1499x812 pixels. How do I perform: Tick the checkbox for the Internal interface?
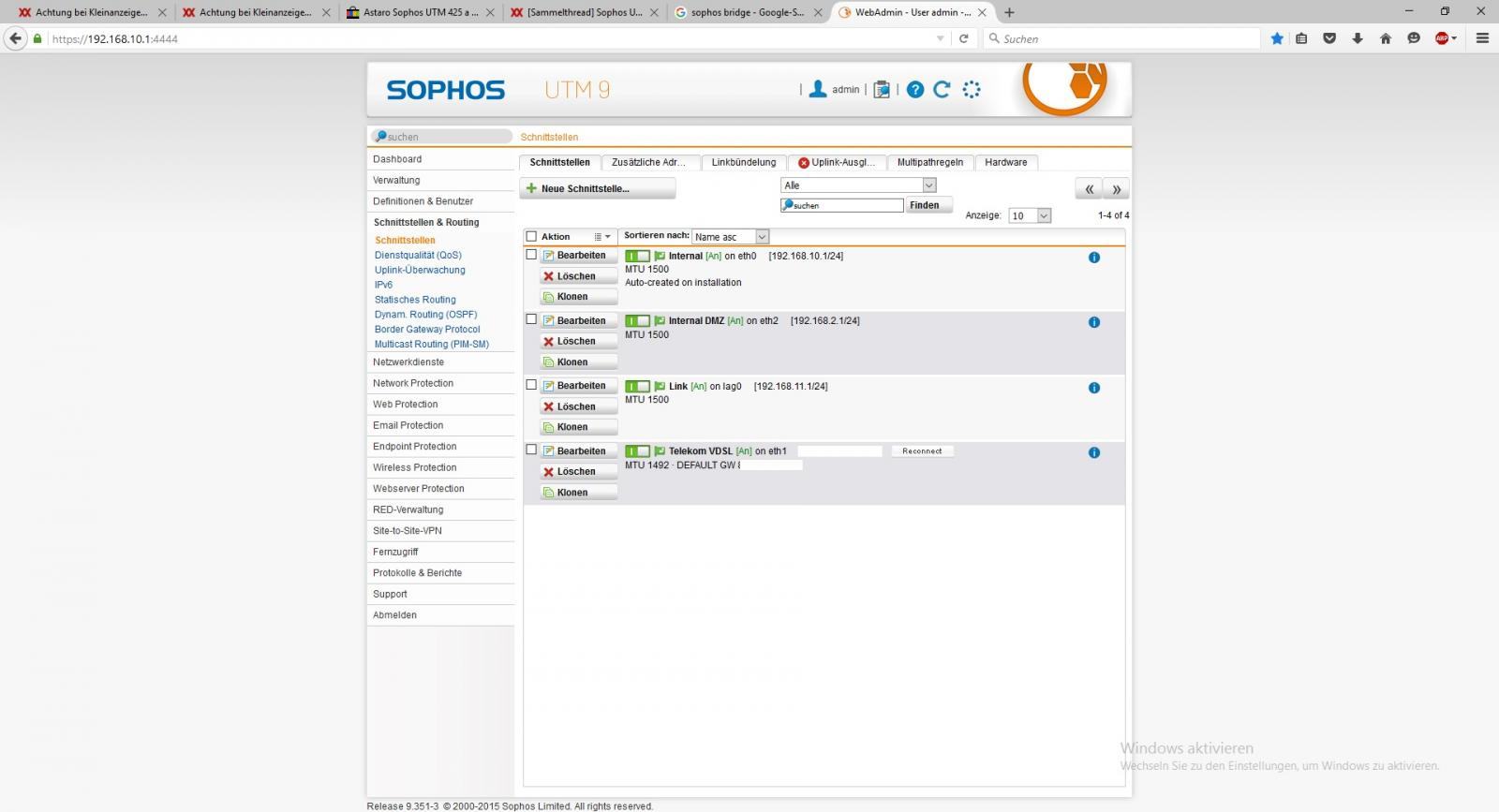pos(531,254)
